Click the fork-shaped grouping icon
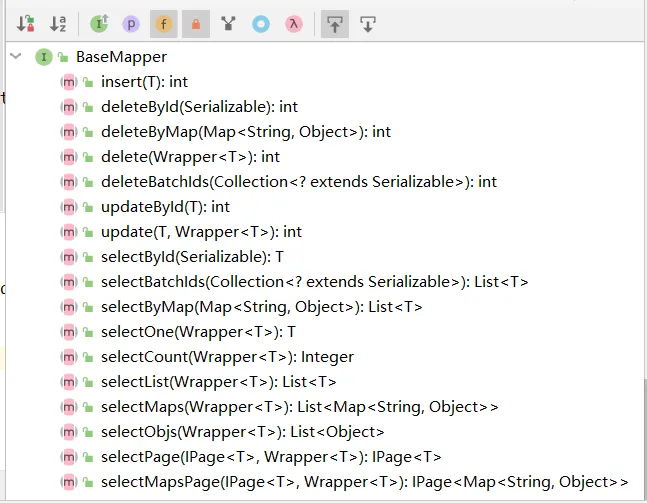 point(229,22)
